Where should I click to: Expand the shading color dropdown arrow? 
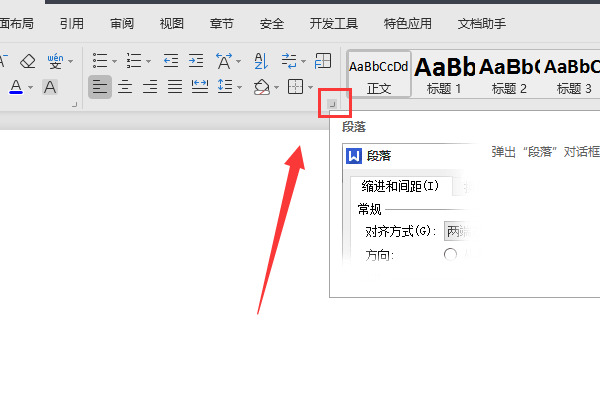[276, 88]
